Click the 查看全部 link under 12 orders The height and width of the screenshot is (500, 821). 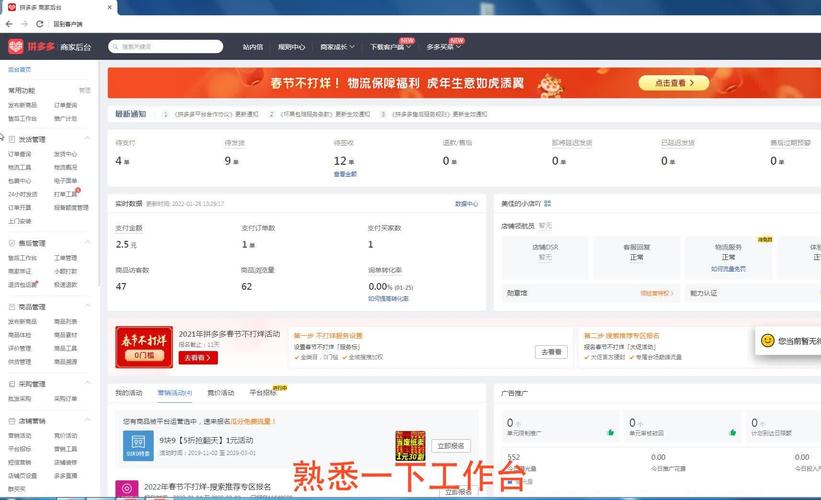(x=345, y=174)
